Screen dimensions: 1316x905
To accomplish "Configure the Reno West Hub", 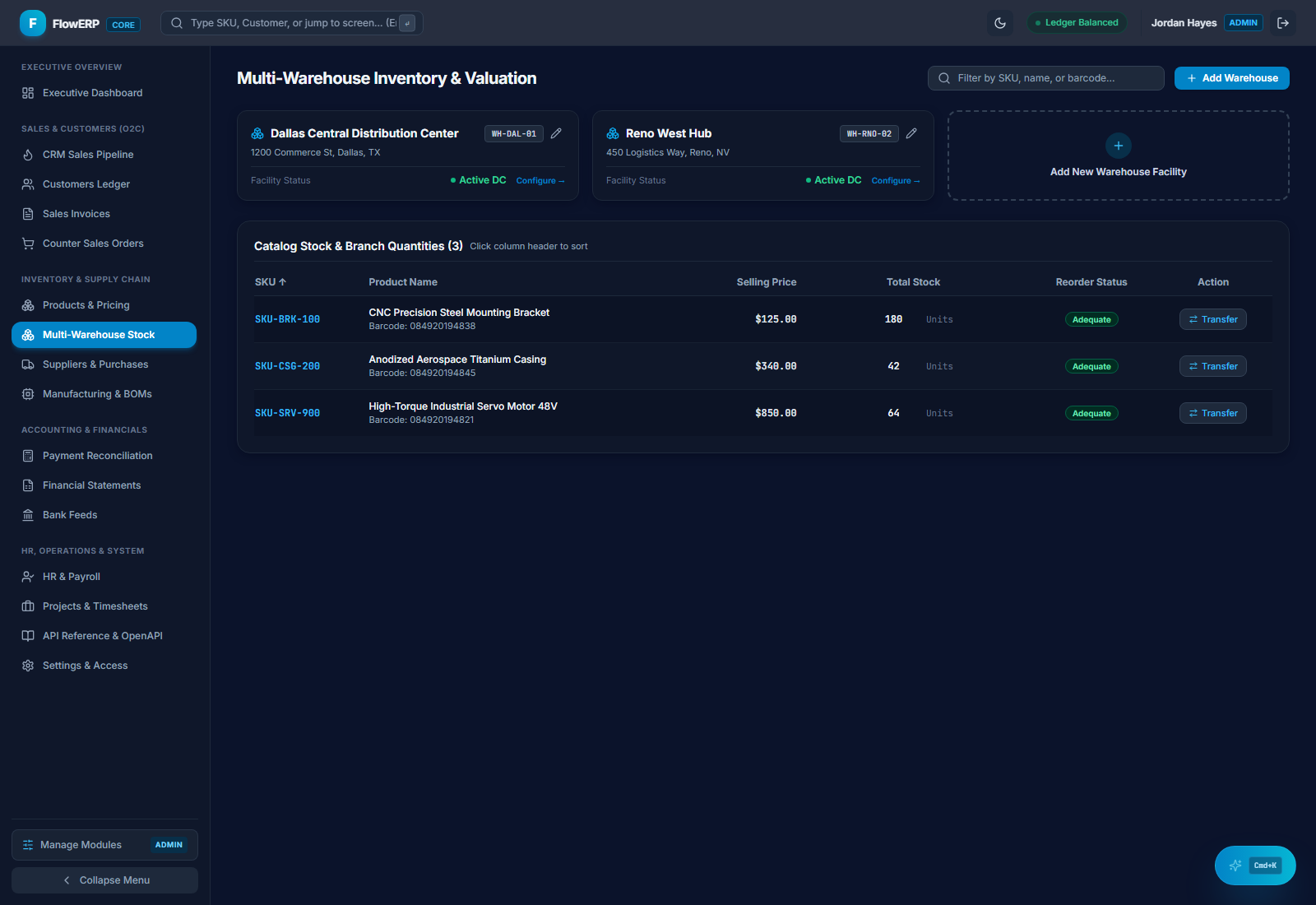I will click(896, 181).
